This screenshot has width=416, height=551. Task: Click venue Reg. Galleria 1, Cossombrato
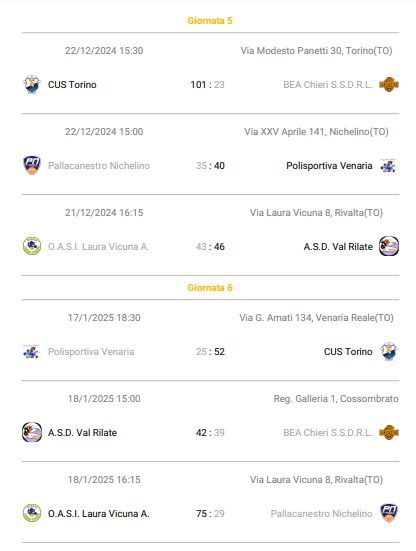(336, 398)
